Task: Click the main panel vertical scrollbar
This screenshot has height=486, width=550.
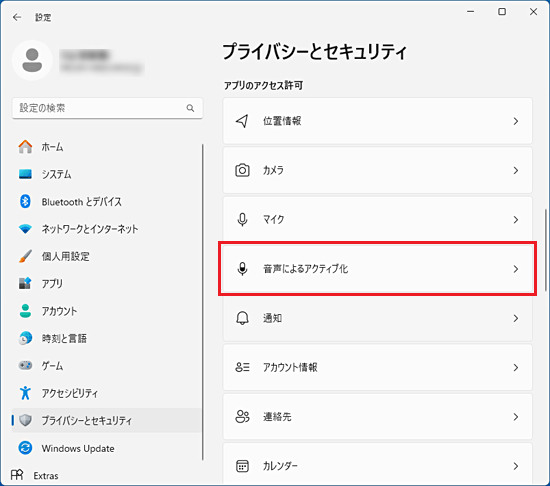Action: point(545,250)
